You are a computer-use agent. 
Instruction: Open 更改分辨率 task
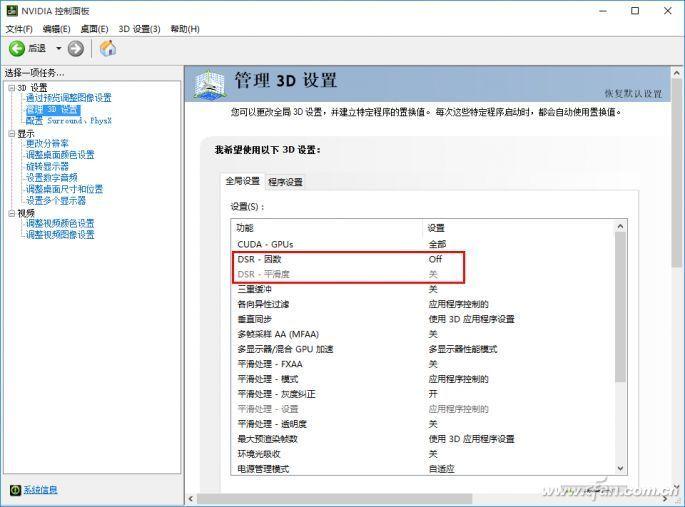click(x=47, y=143)
